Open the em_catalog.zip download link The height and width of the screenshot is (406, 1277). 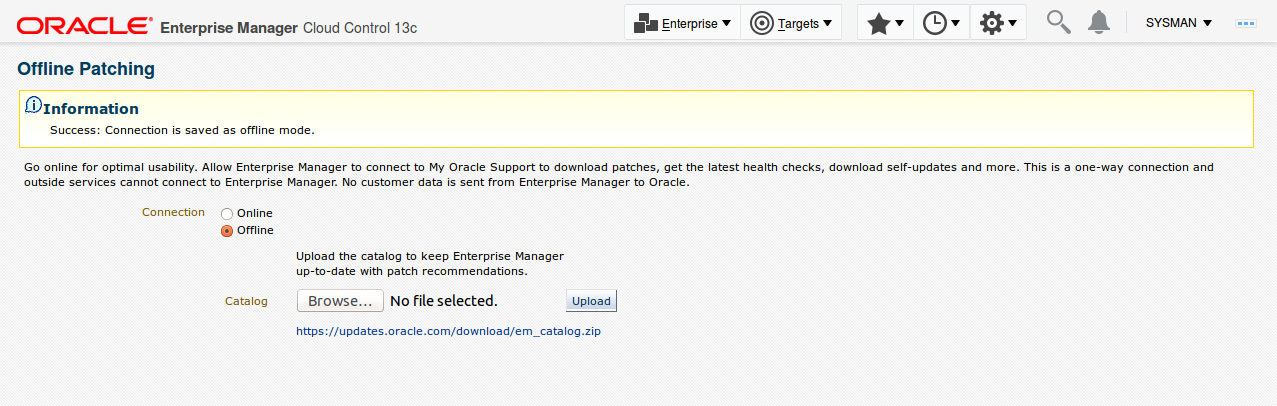pyautogui.click(x=448, y=330)
